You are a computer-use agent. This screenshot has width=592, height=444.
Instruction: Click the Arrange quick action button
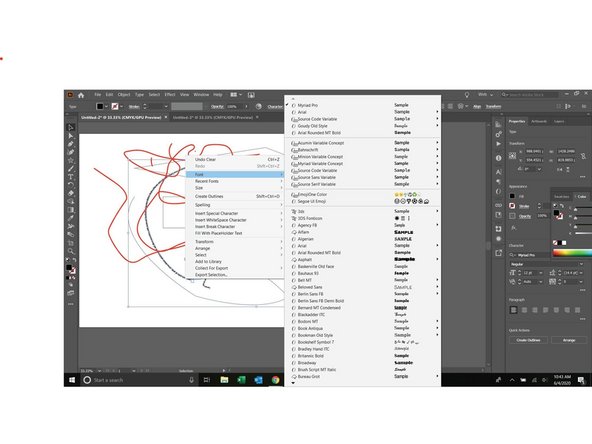click(569, 340)
